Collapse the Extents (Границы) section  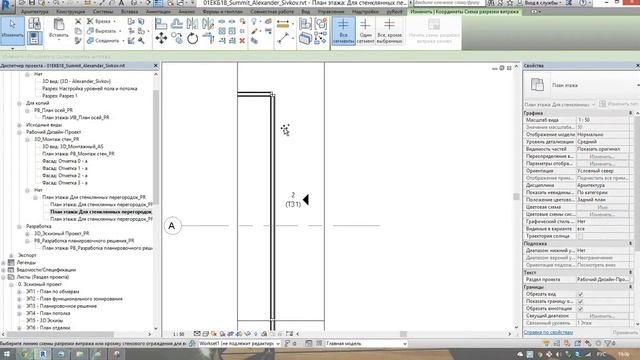click(x=630, y=287)
